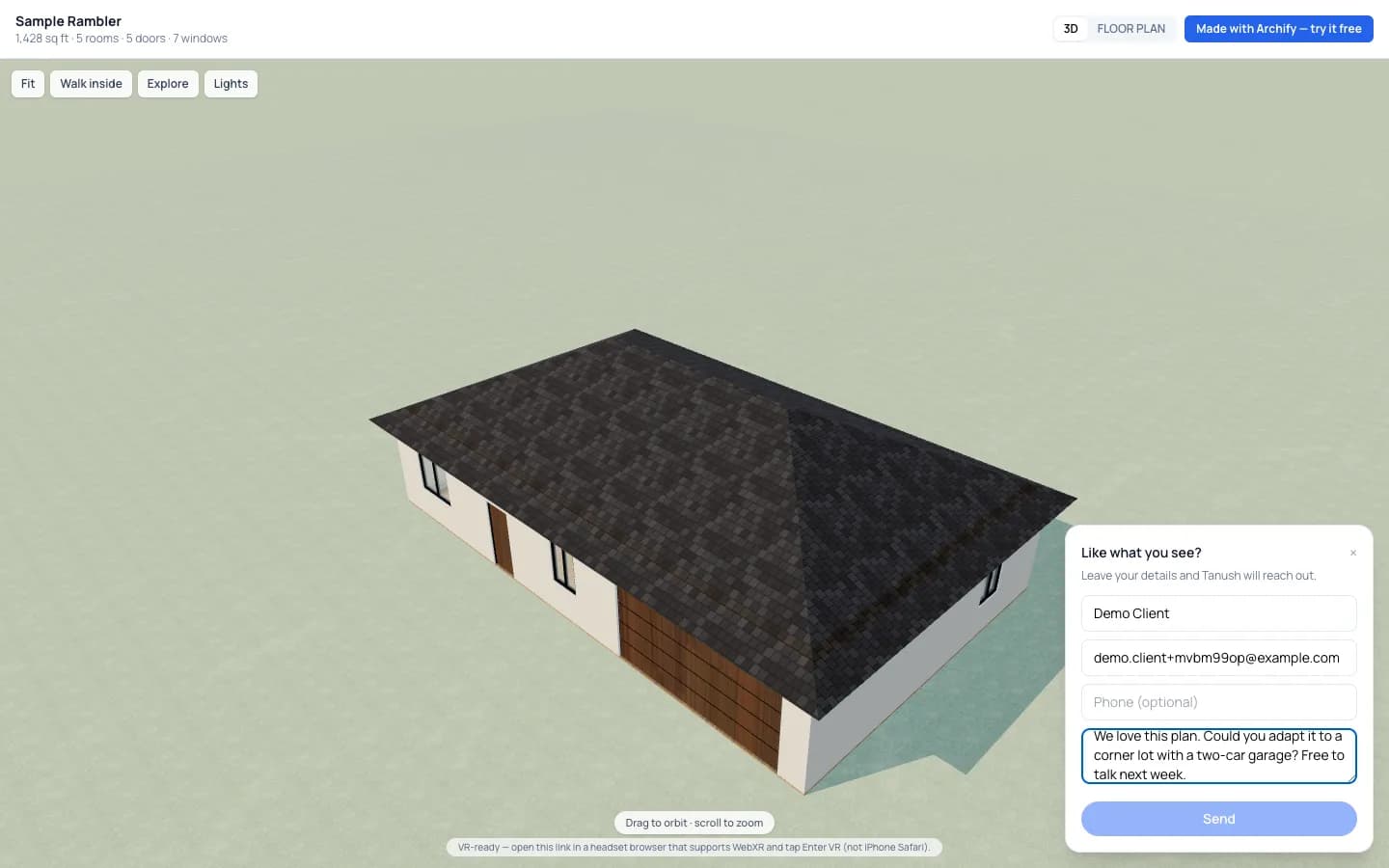The width and height of the screenshot is (1389, 868).
Task: Click the Sample Rambler project title
Action: point(68,21)
